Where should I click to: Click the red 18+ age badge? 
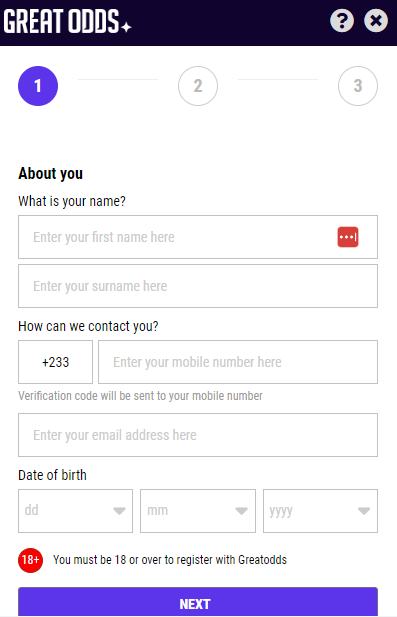[x=30, y=560]
